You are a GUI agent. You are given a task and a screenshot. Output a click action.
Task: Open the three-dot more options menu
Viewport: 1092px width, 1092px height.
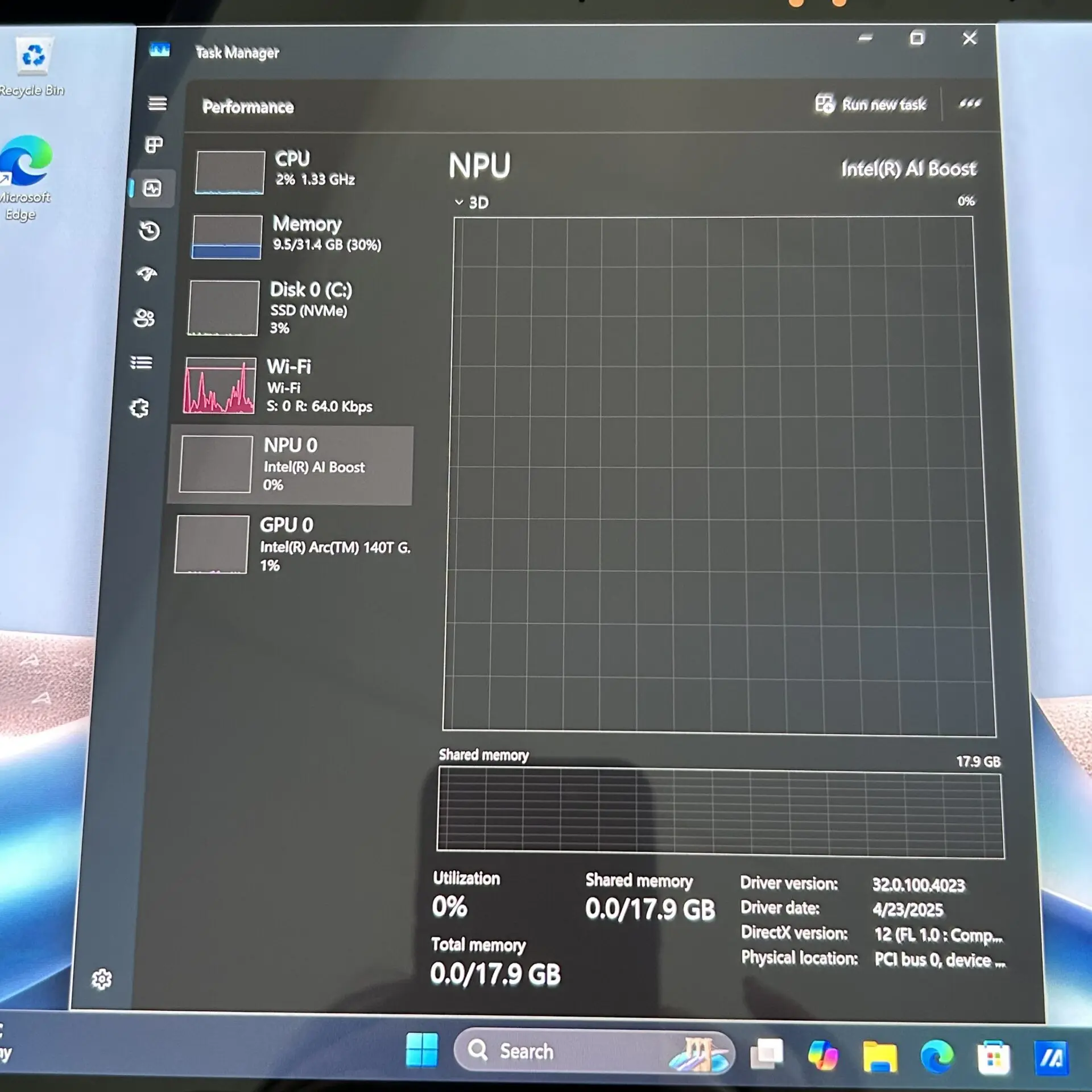point(970,104)
